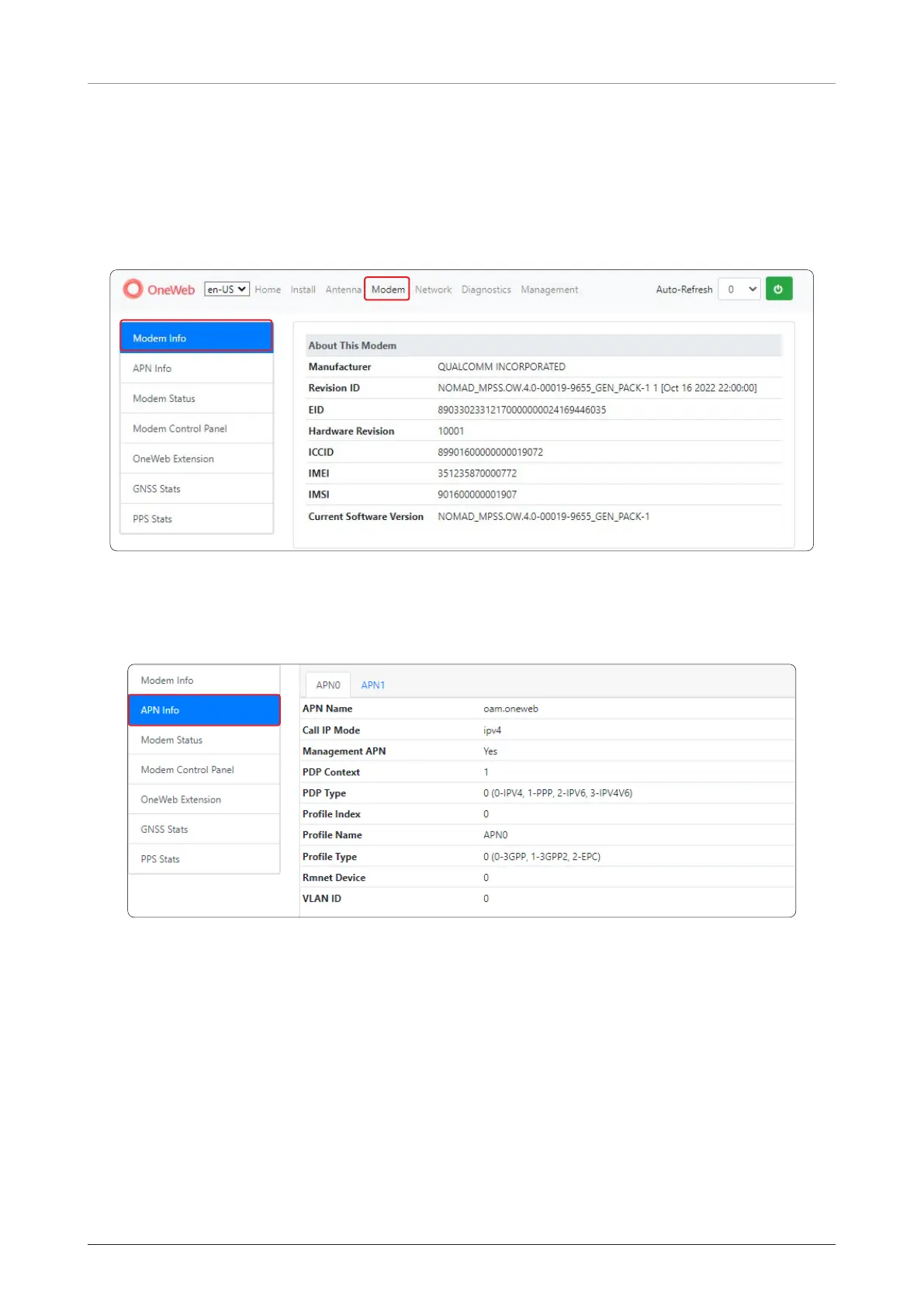Screen dimensions: 924x1307
Task: Open the Antenna menu
Action: (x=343, y=289)
